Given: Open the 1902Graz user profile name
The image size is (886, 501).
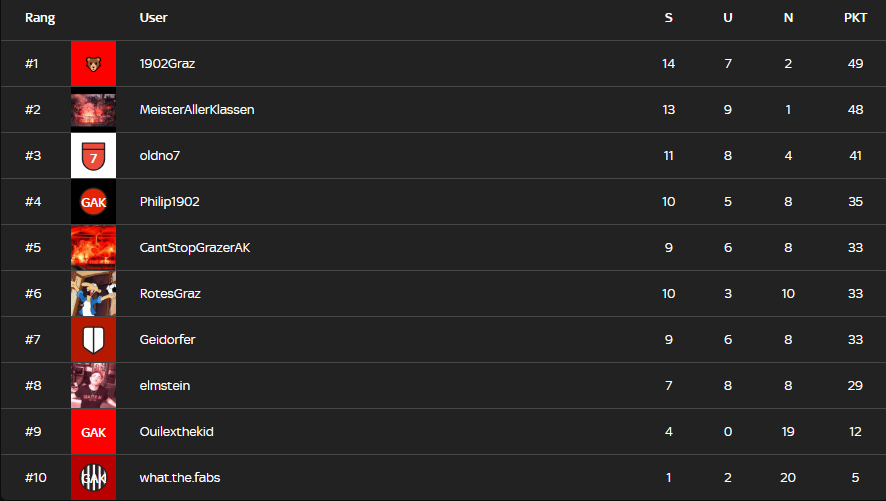Looking at the screenshot, I should click(167, 63).
